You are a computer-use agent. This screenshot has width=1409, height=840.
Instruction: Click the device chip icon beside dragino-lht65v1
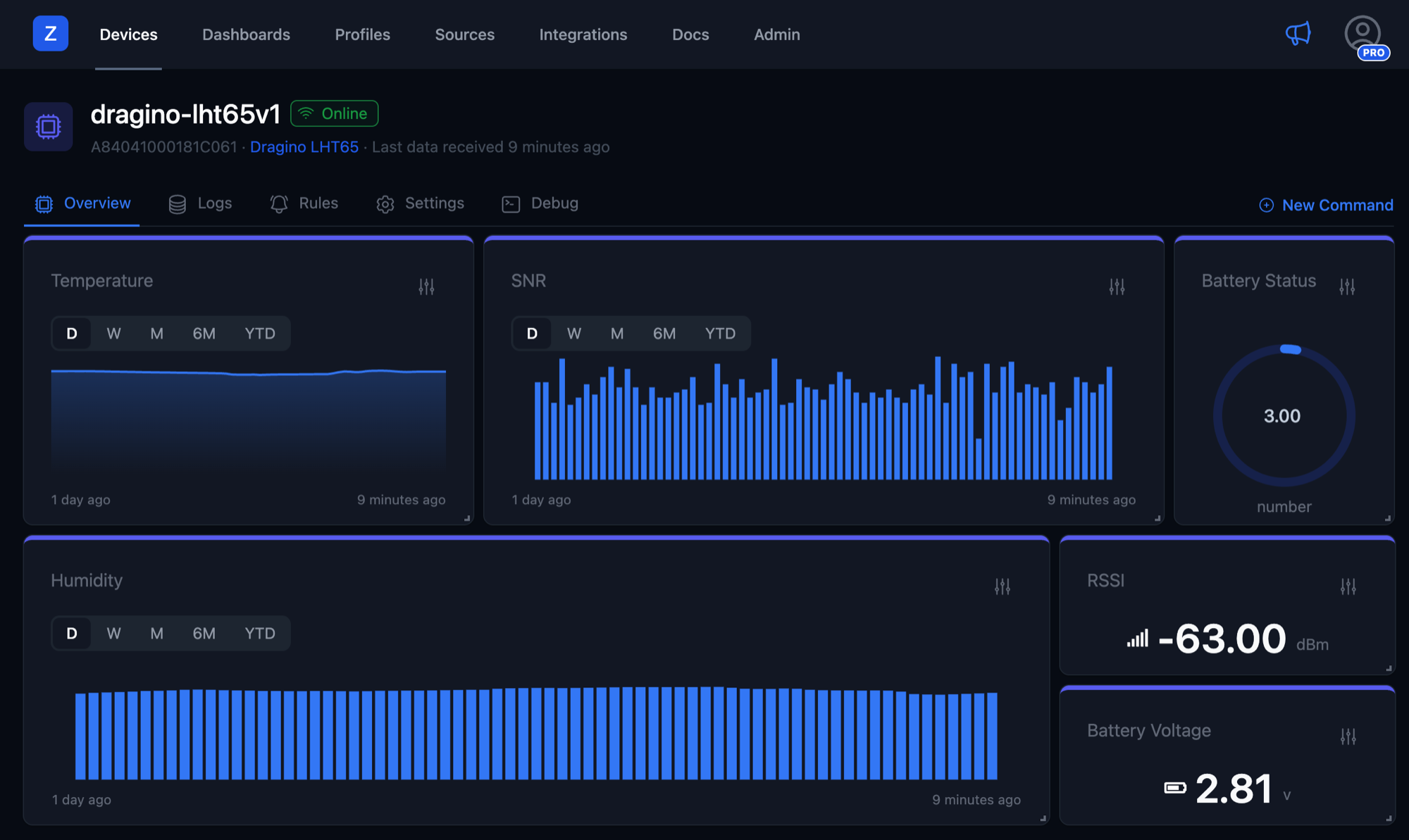tap(49, 127)
